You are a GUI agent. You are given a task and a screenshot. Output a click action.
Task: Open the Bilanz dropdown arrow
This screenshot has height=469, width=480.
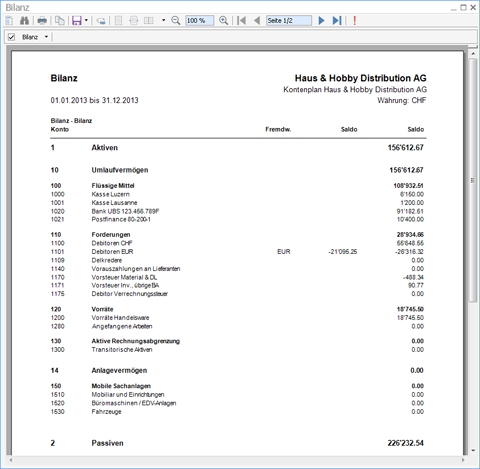tap(46, 37)
